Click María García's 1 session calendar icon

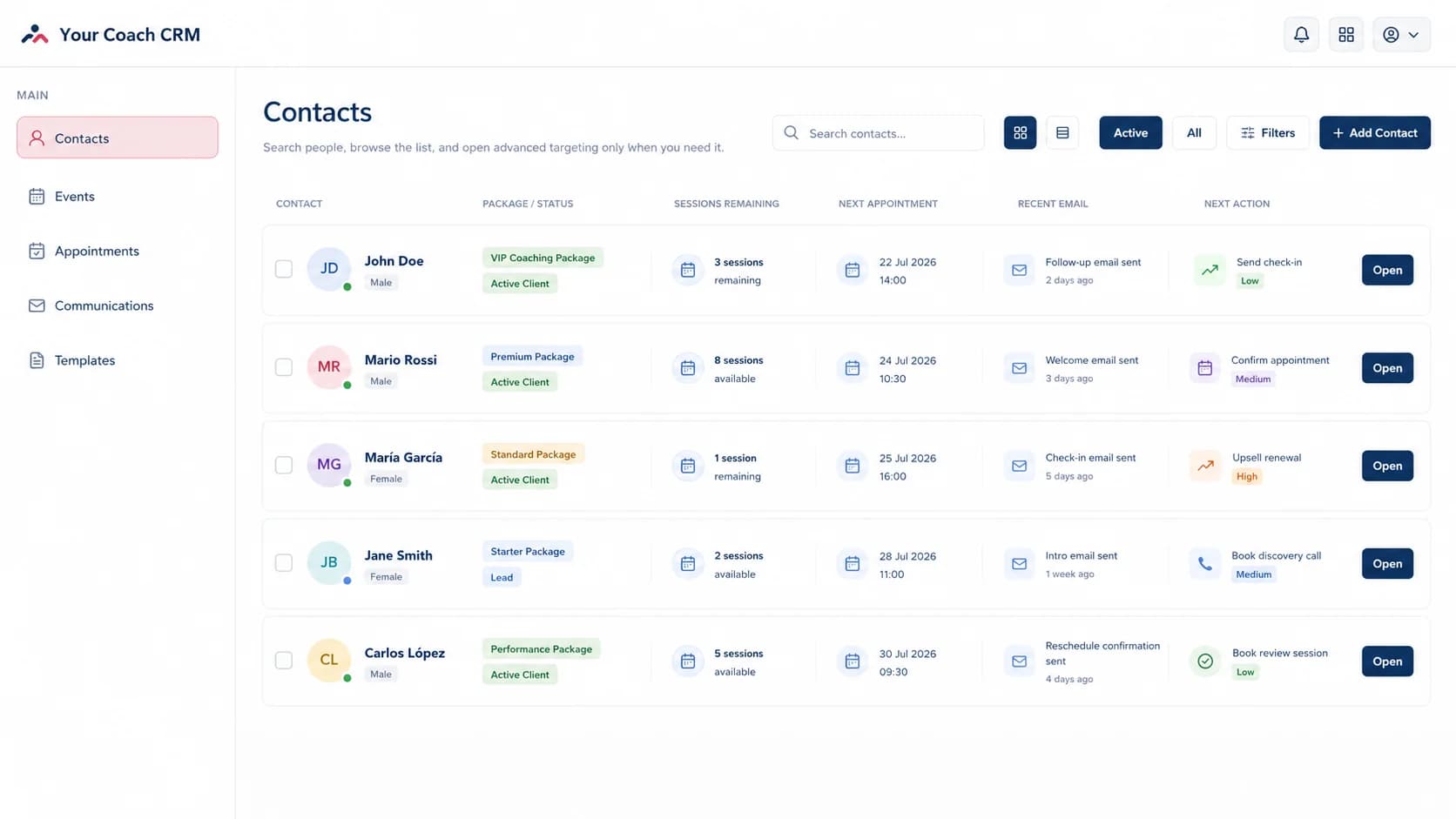point(688,467)
